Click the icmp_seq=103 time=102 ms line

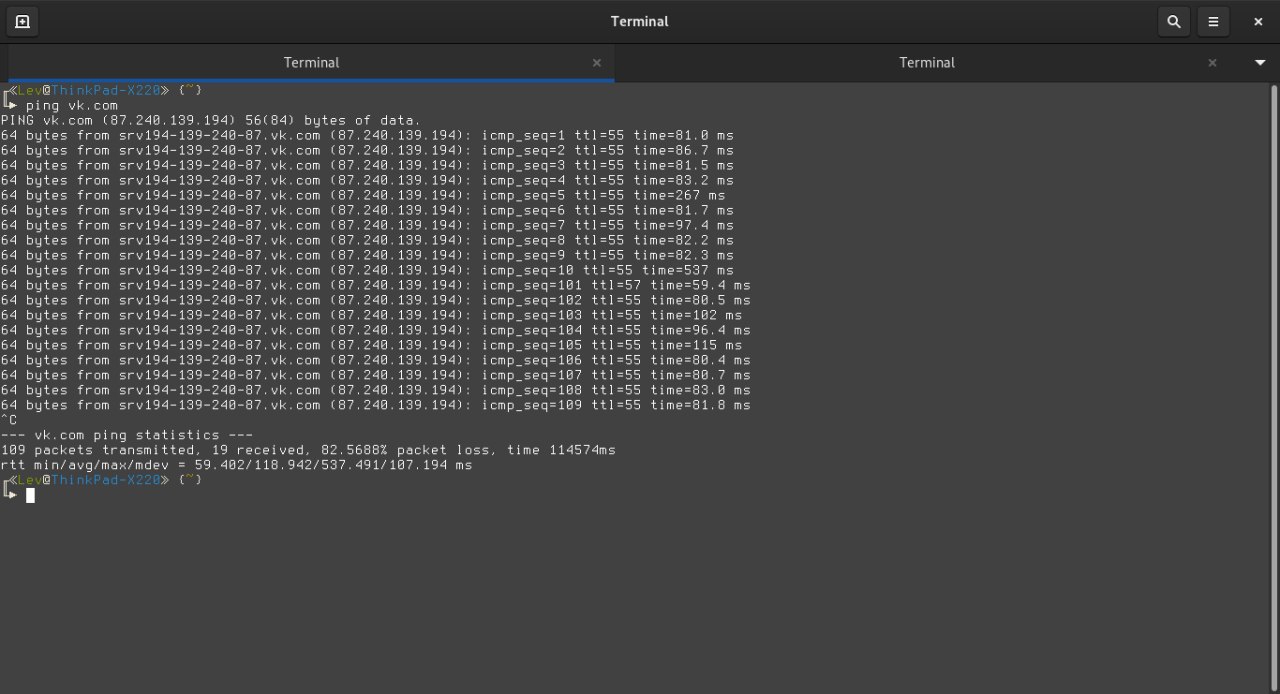tap(372, 315)
